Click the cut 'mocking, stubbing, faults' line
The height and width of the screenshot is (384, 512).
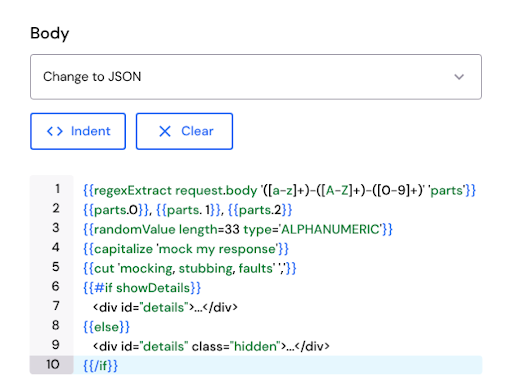pos(189,268)
